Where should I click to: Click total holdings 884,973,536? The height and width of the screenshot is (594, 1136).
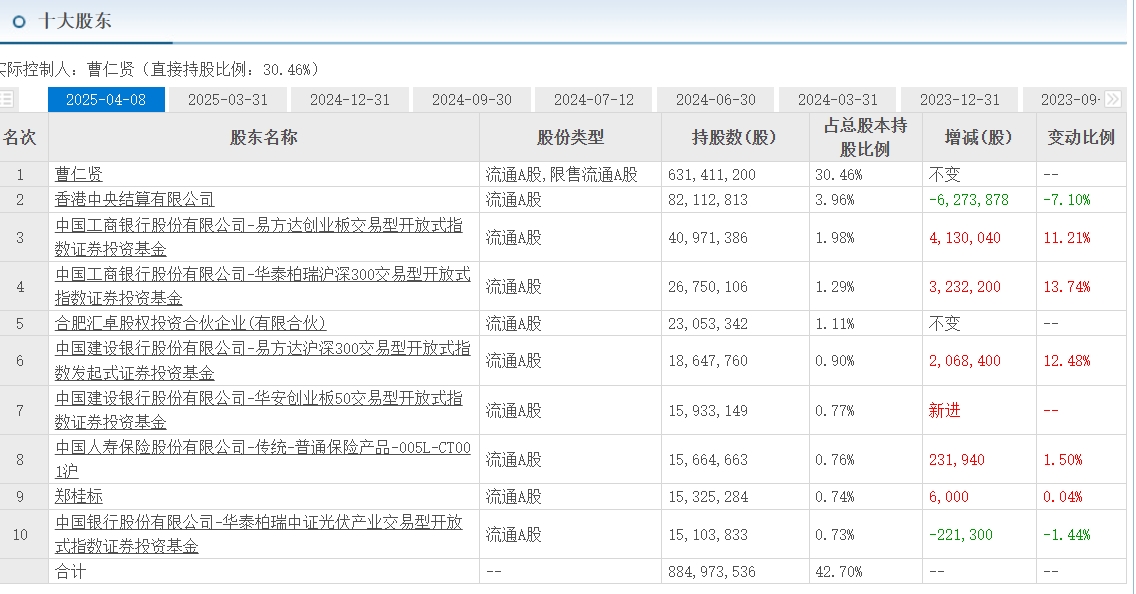pos(711,572)
